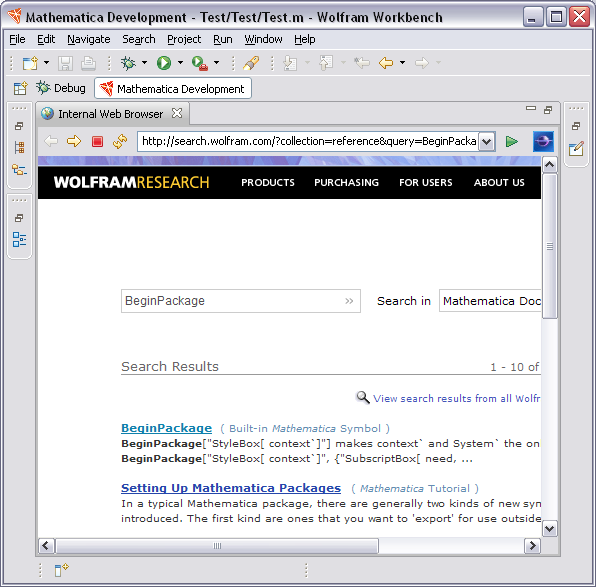
Task: Expand the Run launch dropdown arrow
Action: point(181,63)
